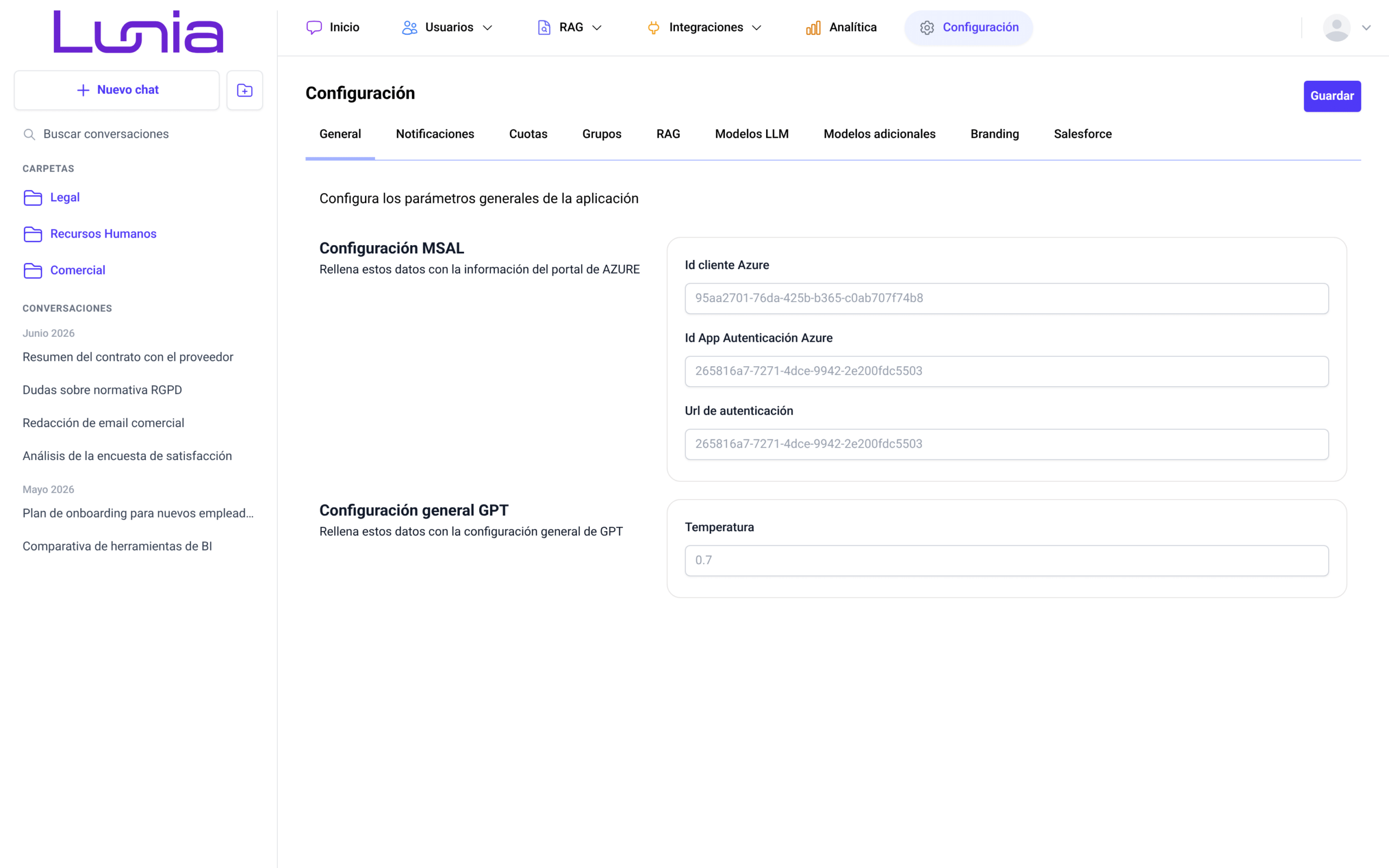Switch to the Modelos LLM tab
Viewport: 1389px width, 868px height.
(752, 135)
